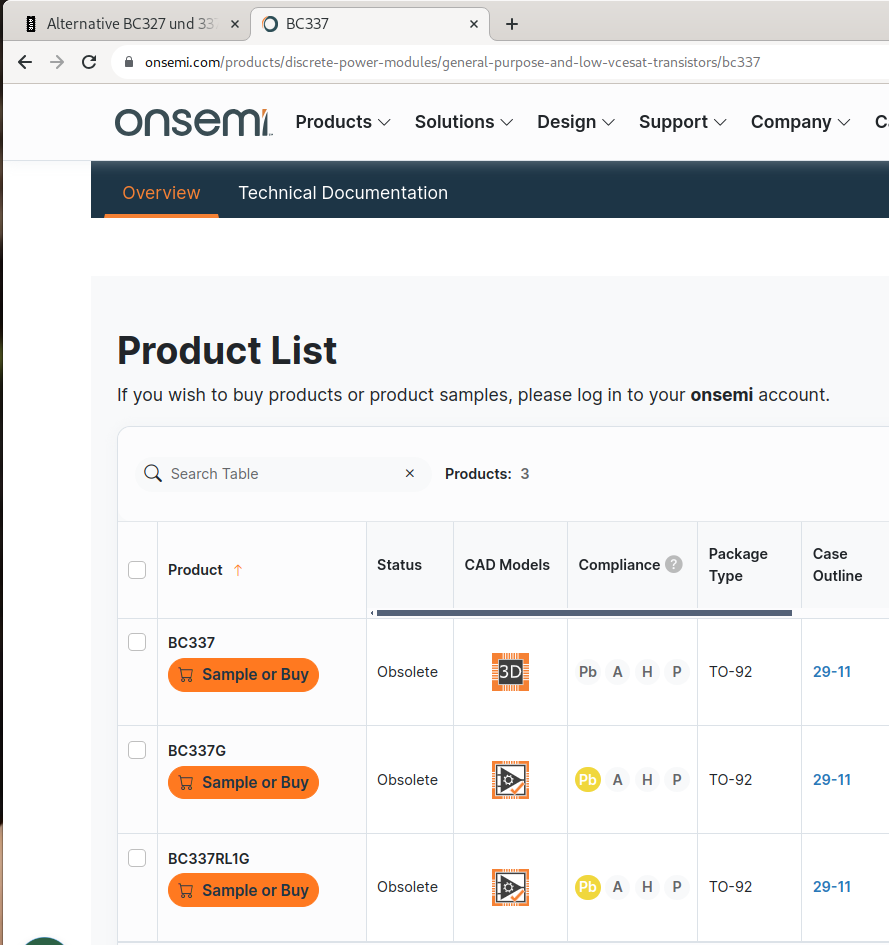Click Sample or Buy for BC337

point(243,675)
